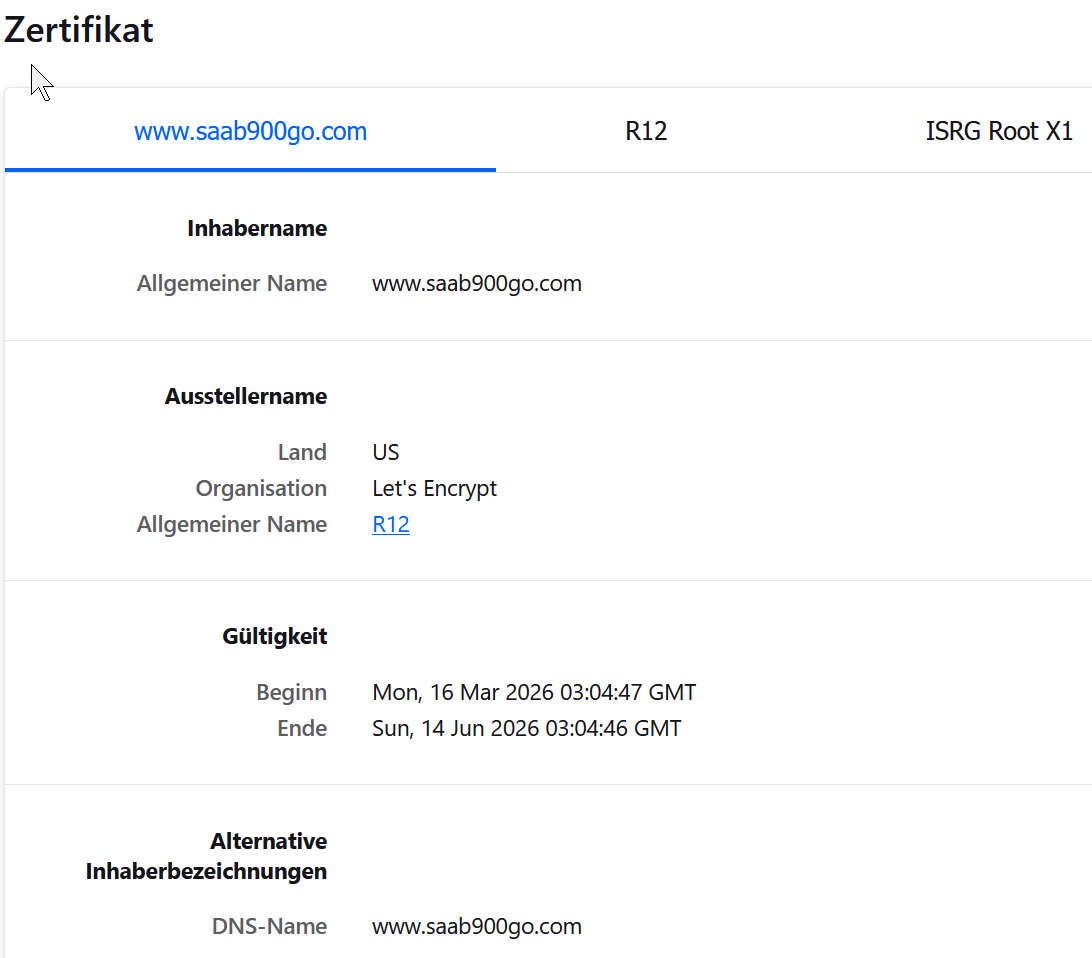
Task: Click the Ende expiry date value
Action: click(x=527, y=728)
